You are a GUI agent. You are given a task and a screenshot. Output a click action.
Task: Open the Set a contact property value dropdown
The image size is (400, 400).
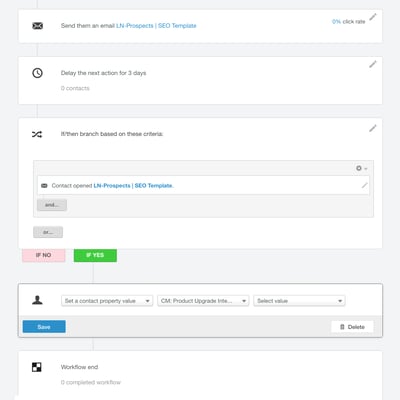107,301
